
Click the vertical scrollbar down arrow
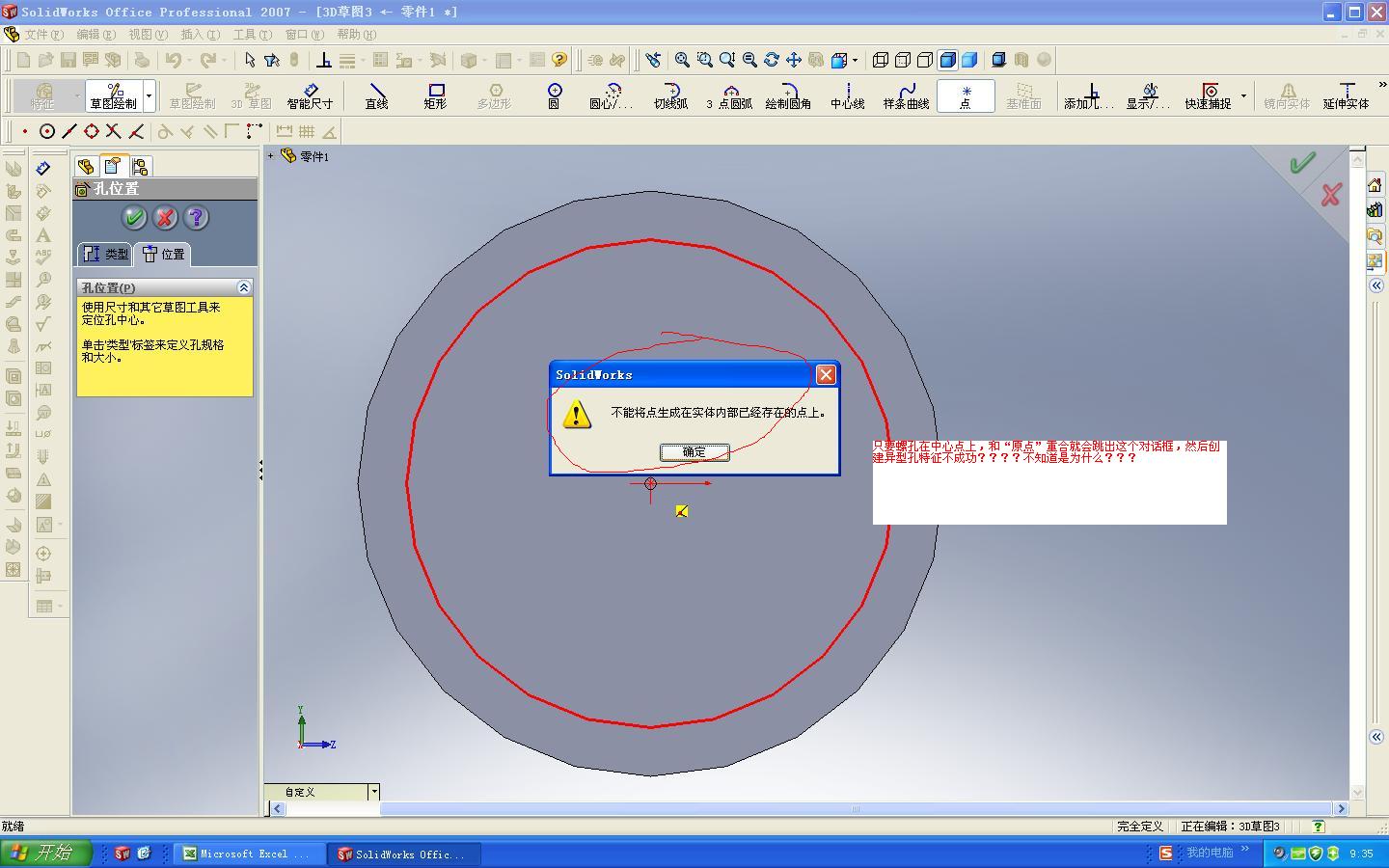pos(1357,793)
